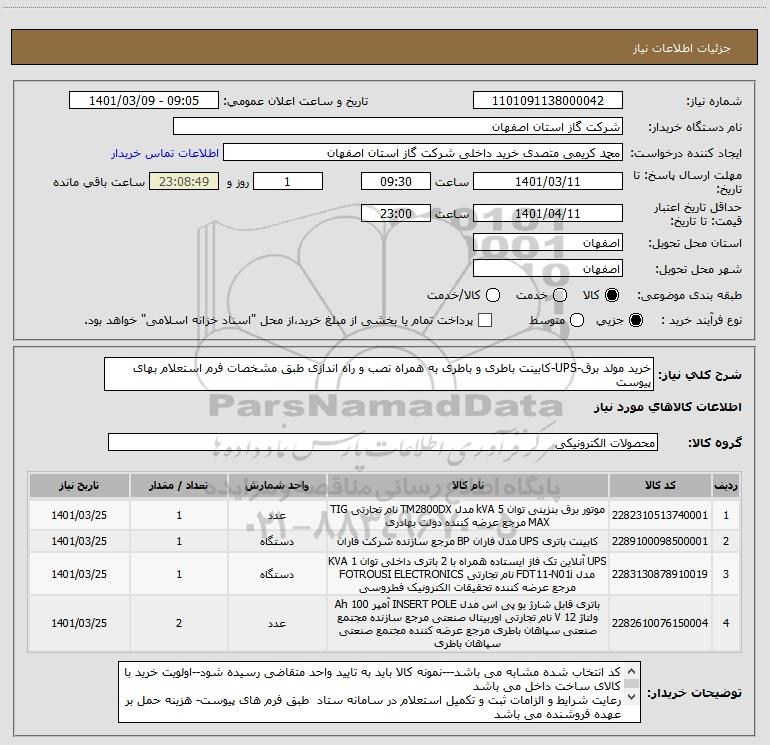770x745 pixels.
Task: Click product code 2289100098500001
Action: [660, 541]
